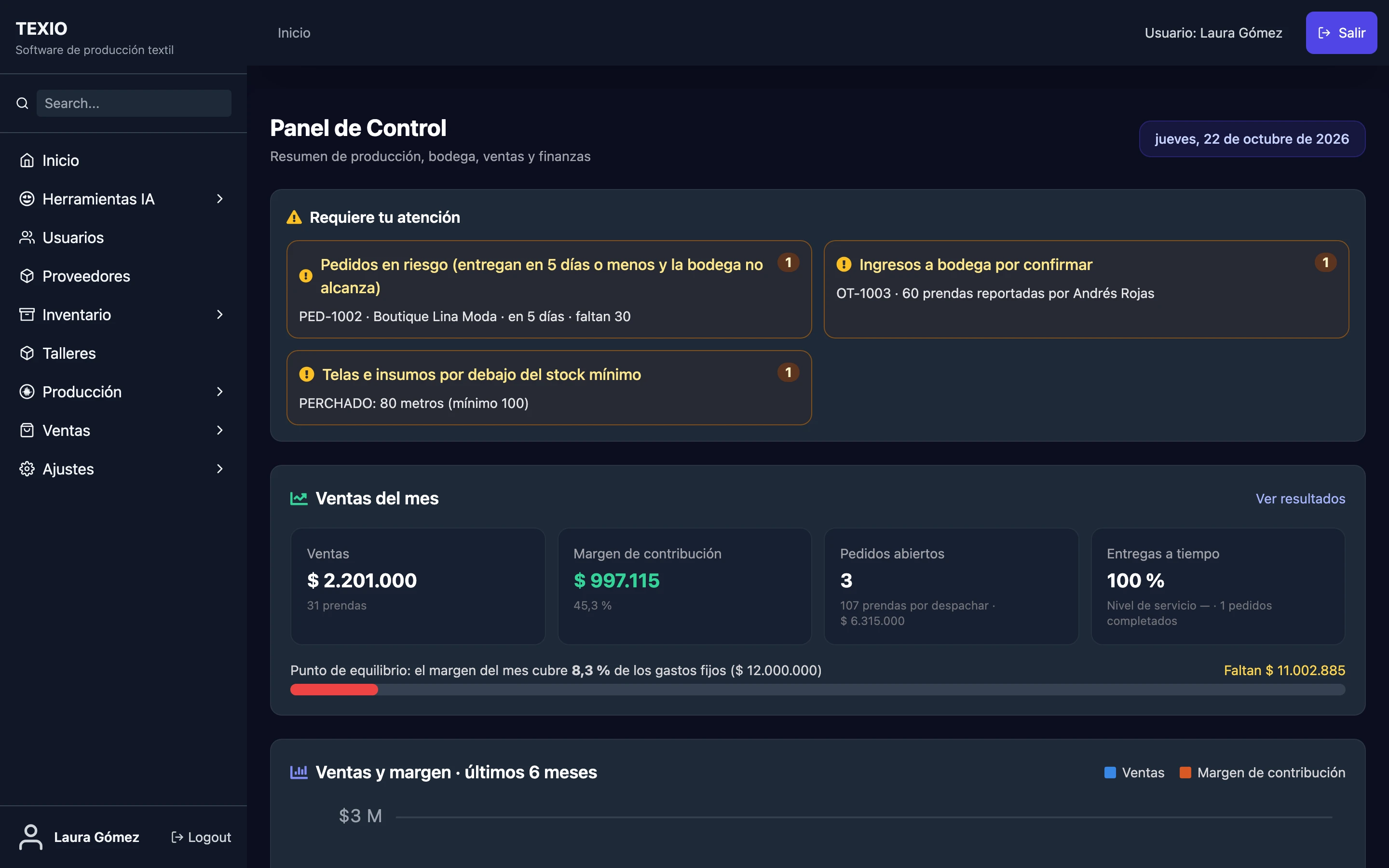
Task: Click the date badge jueves, 22 de octubre
Action: click(x=1252, y=139)
